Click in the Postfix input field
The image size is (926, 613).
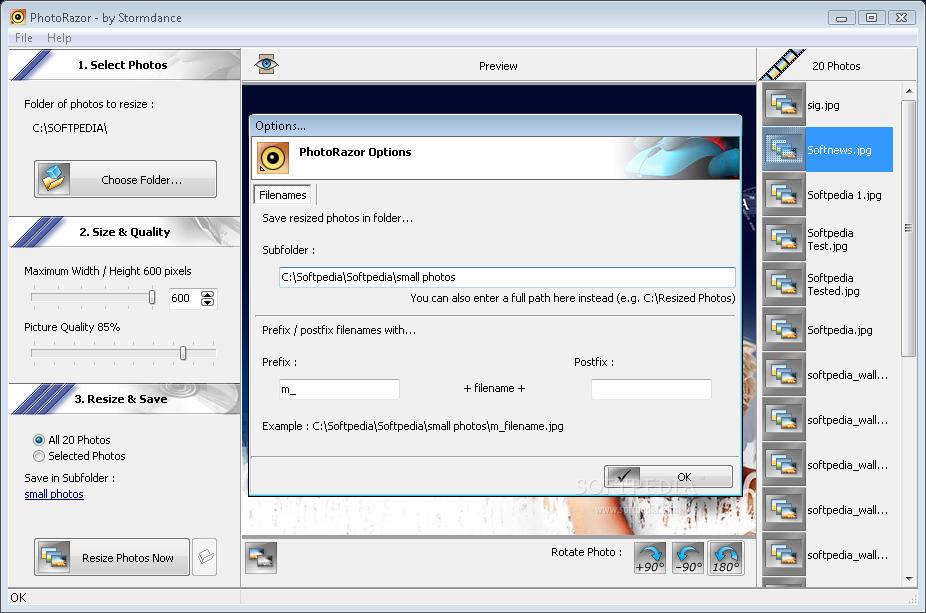[651, 389]
